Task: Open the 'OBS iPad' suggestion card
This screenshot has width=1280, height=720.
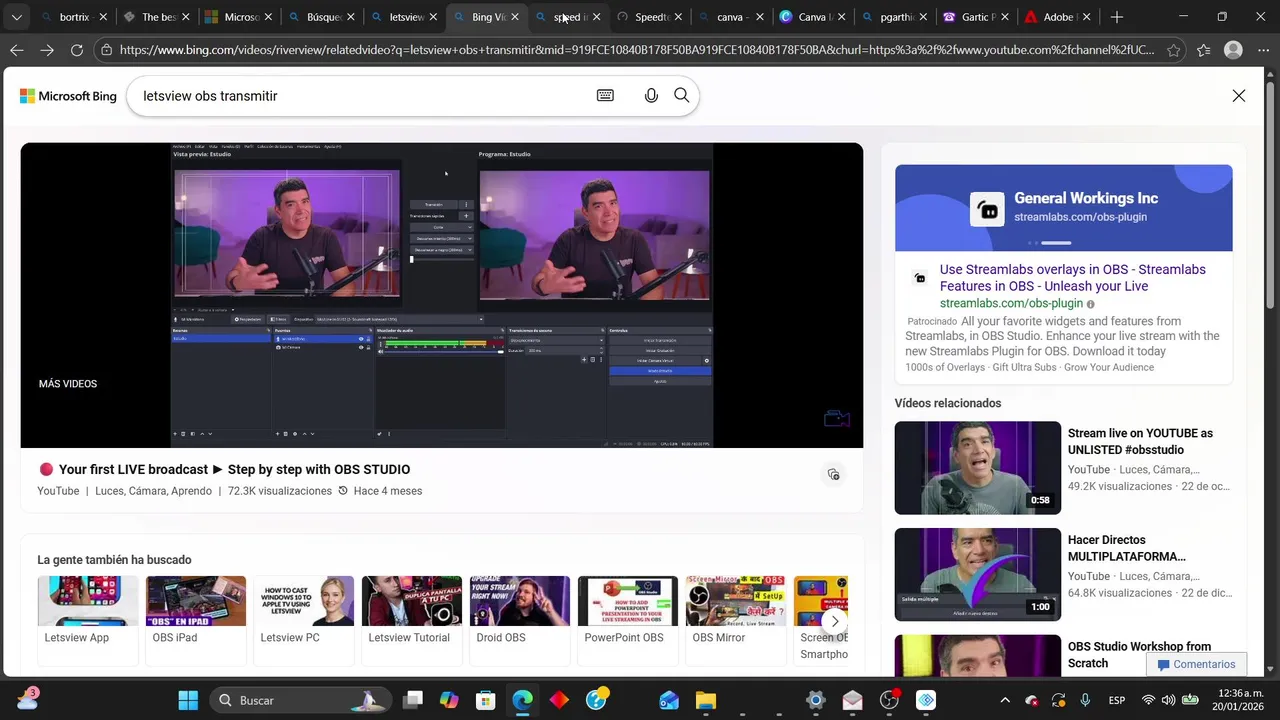Action: (x=196, y=620)
